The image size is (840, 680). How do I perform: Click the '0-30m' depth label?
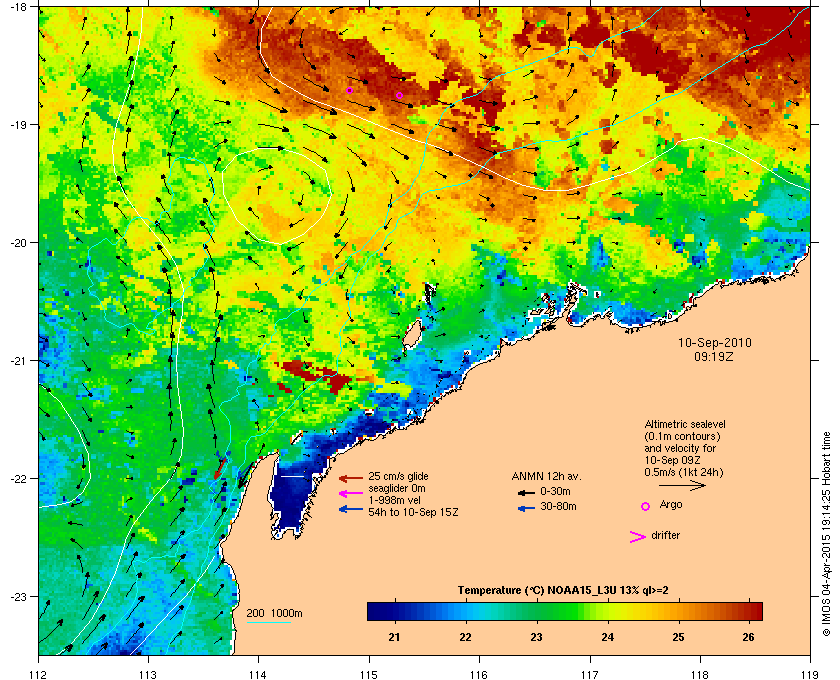[556, 491]
